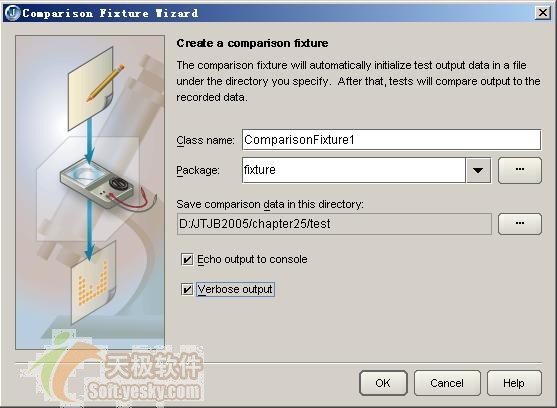Click the JBuilder icon in the title bar

(13, 13)
